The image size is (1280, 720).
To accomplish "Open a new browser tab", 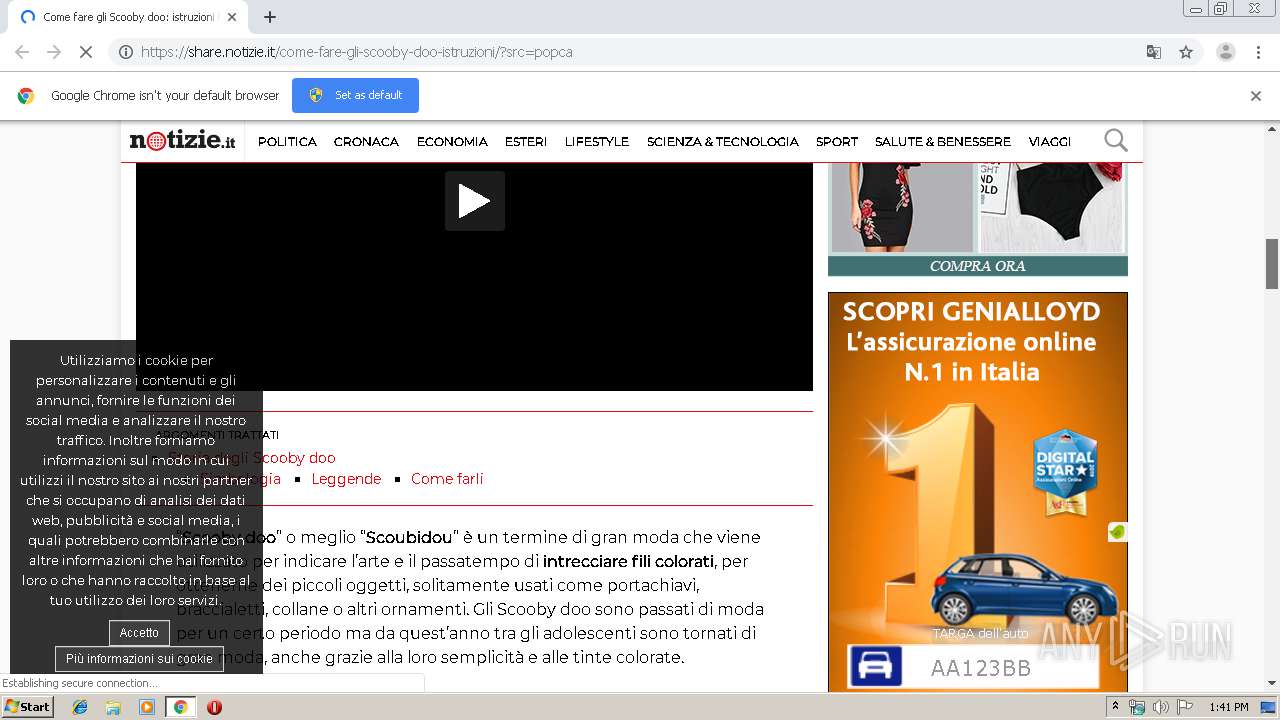I will tap(270, 17).
